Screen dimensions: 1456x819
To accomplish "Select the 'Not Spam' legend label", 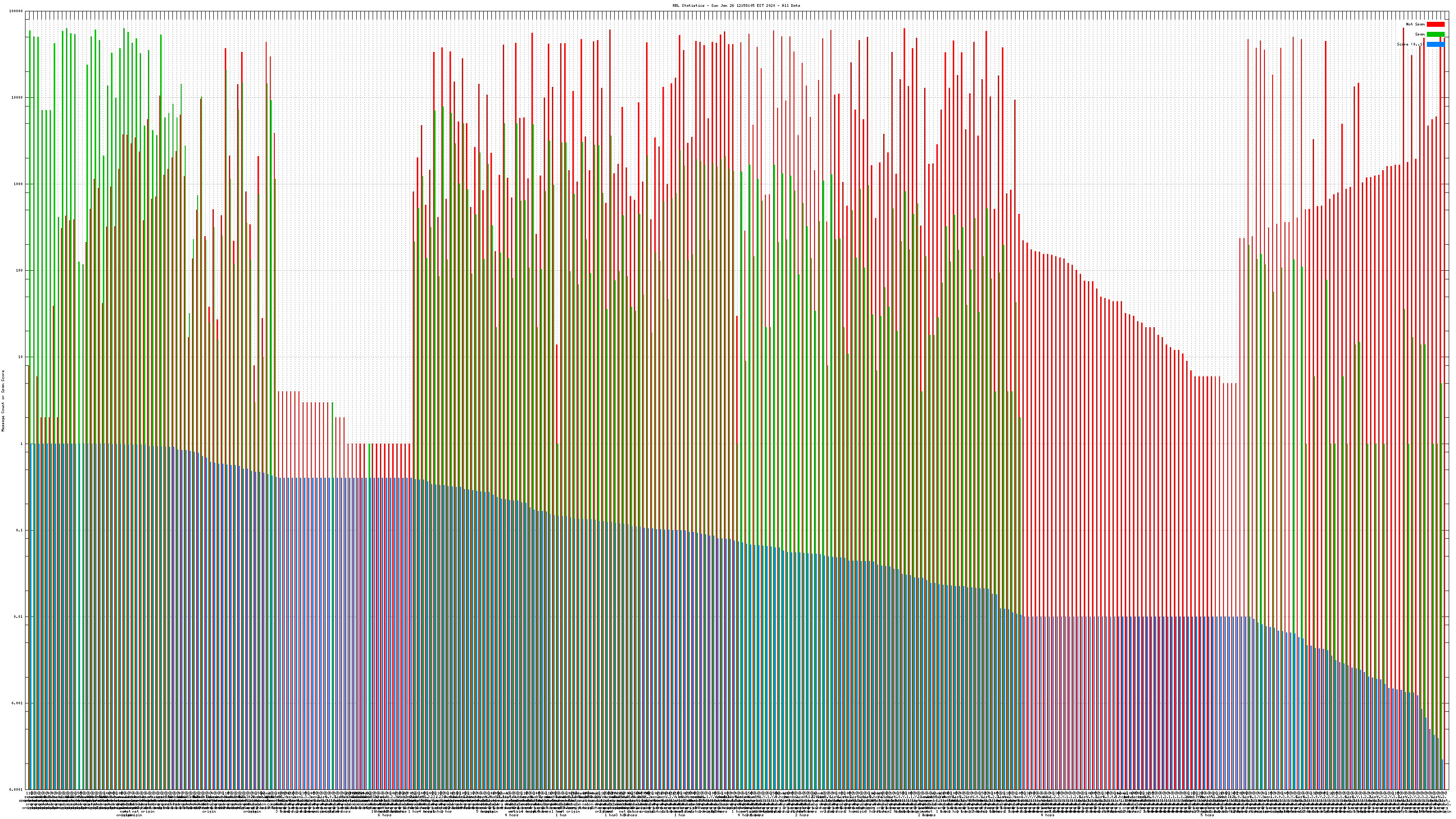I will (x=1416, y=24).
